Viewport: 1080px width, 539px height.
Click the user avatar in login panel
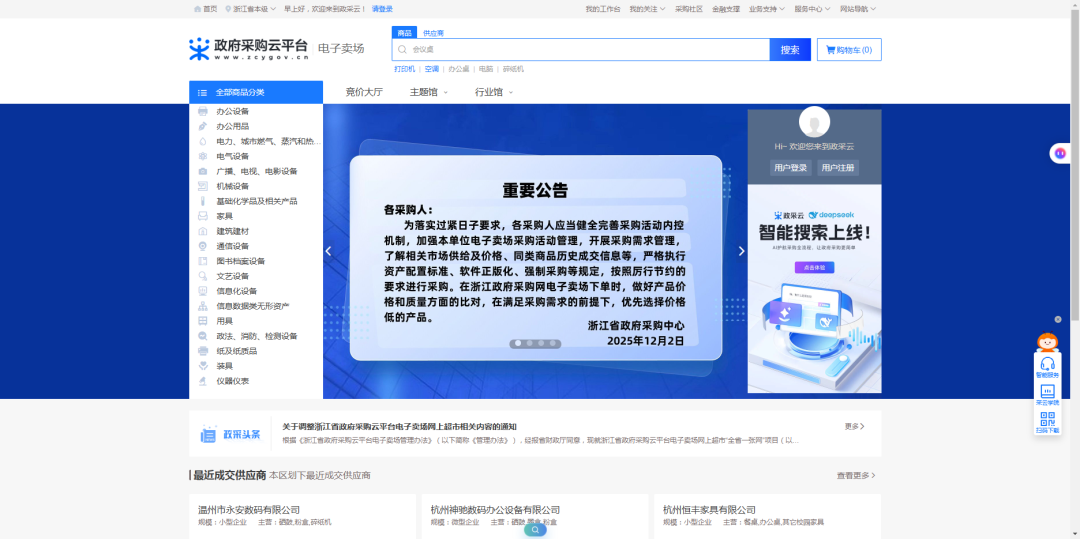pos(814,122)
